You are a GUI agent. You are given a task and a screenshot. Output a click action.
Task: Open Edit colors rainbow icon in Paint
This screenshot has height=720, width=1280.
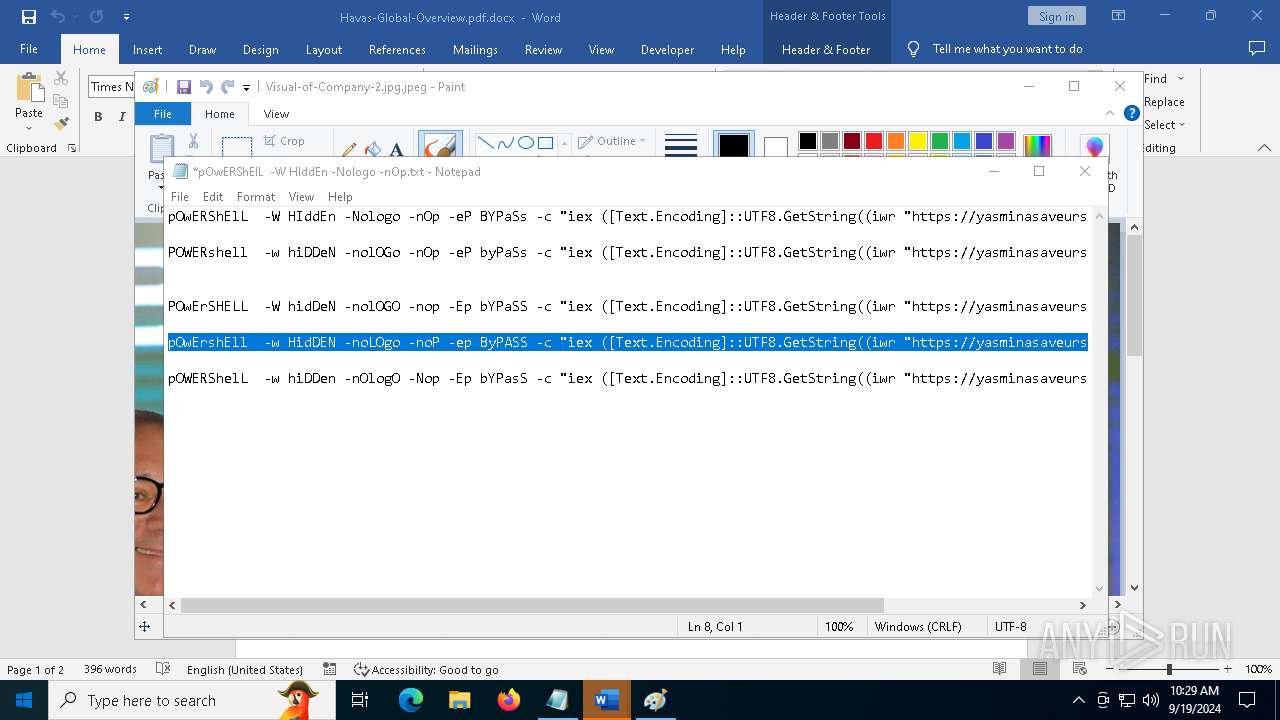pos(1037,146)
